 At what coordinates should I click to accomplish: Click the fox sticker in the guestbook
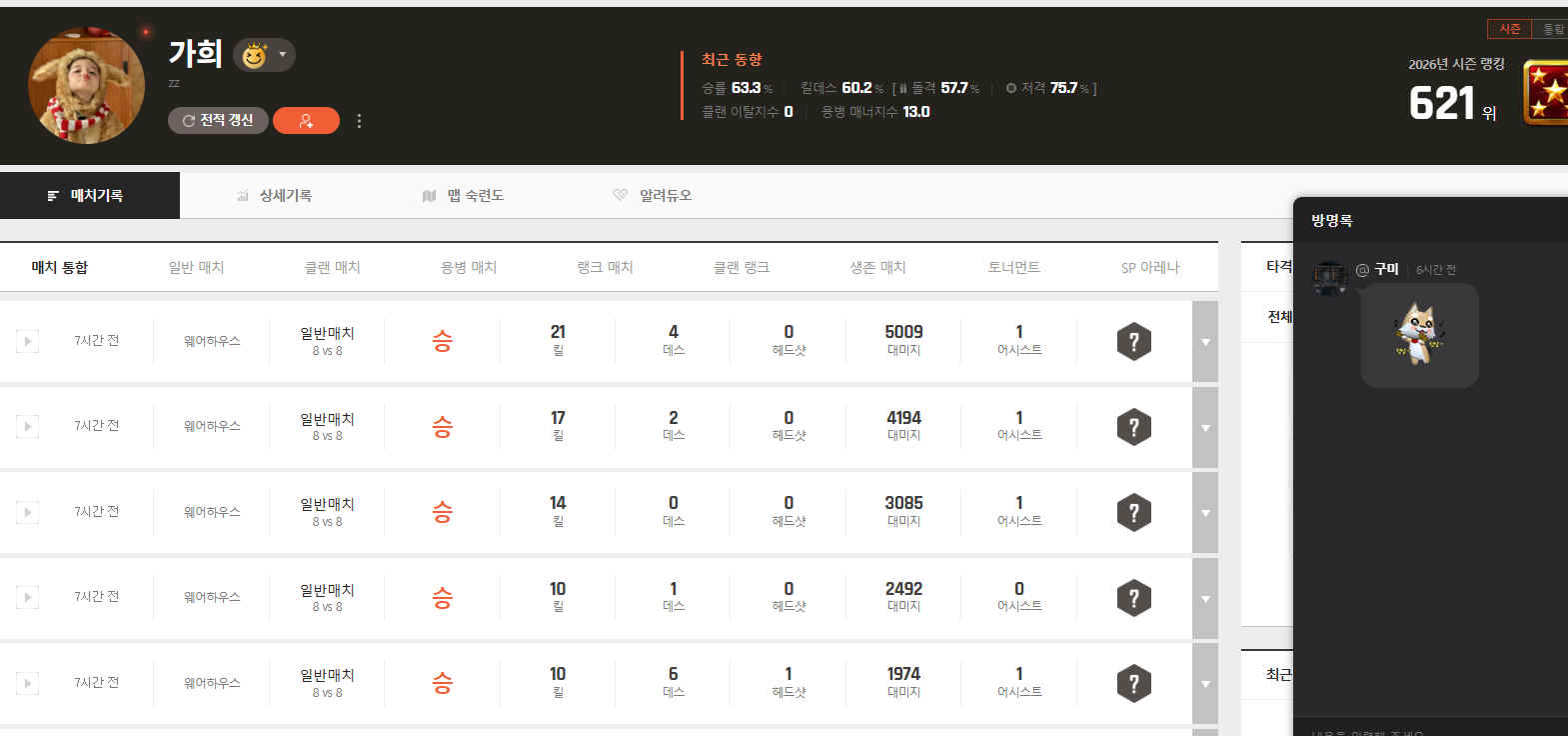click(1419, 335)
